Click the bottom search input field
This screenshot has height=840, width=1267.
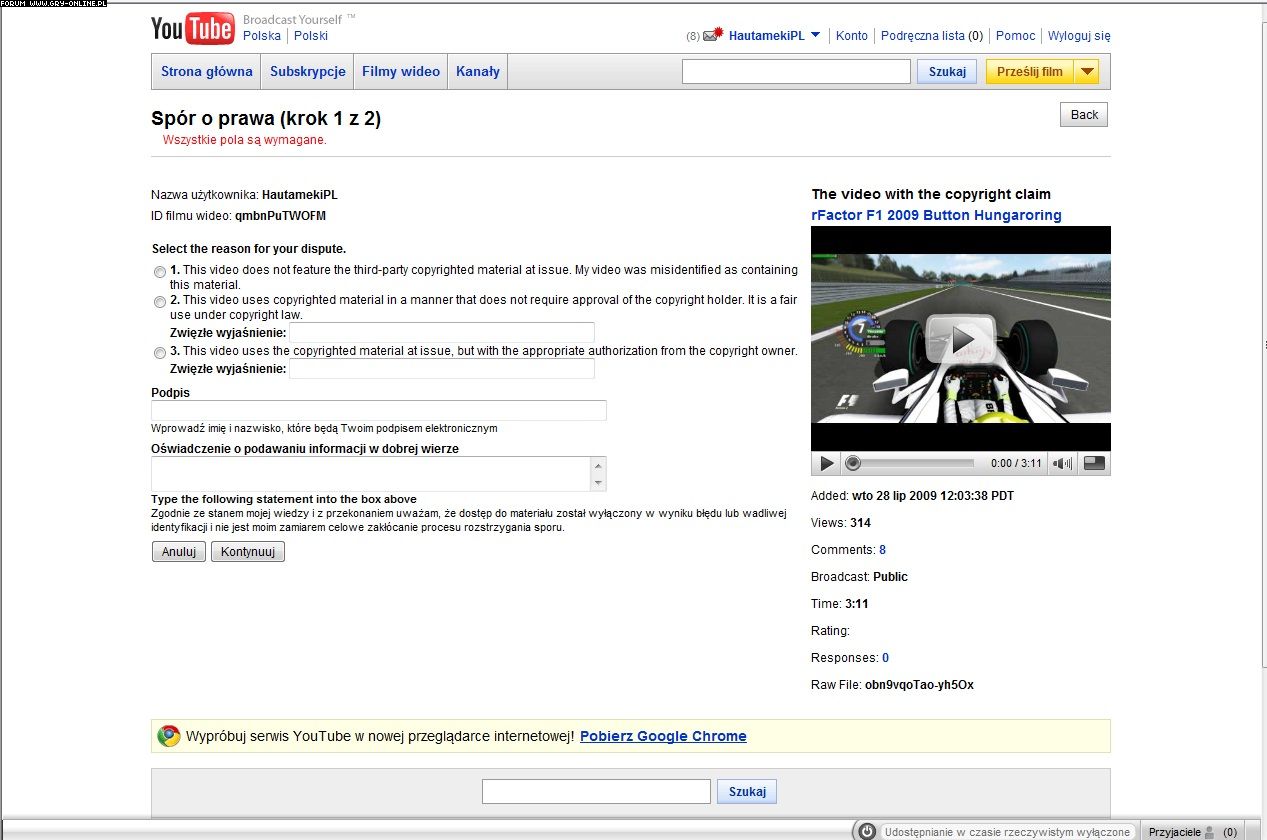pos(597,792)
